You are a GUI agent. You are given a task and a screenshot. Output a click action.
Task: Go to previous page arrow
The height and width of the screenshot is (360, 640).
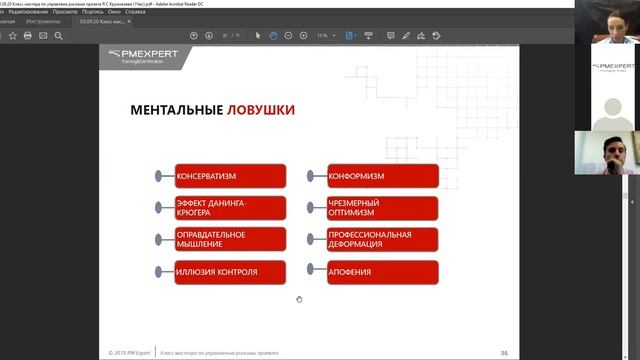(194, 36)
